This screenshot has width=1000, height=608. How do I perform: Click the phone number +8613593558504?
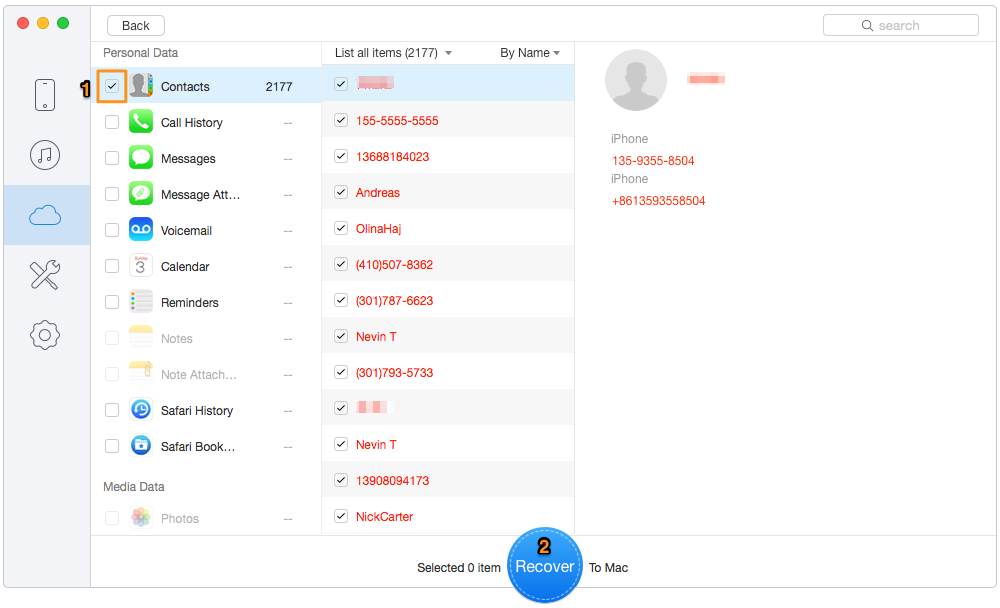pos(658,201)
